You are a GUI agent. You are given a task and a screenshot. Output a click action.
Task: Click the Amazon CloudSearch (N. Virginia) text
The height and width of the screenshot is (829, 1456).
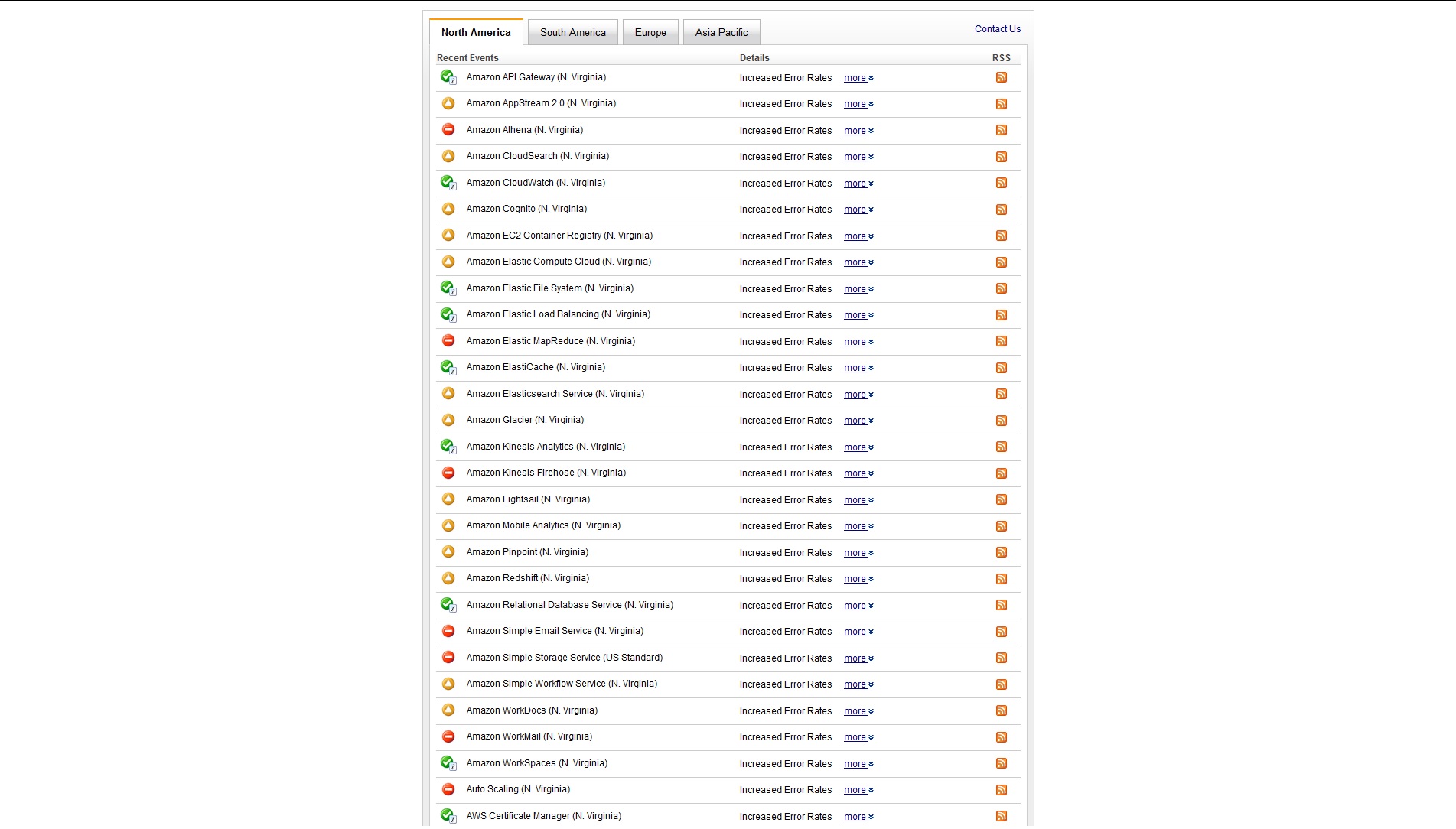coord(538,156)
